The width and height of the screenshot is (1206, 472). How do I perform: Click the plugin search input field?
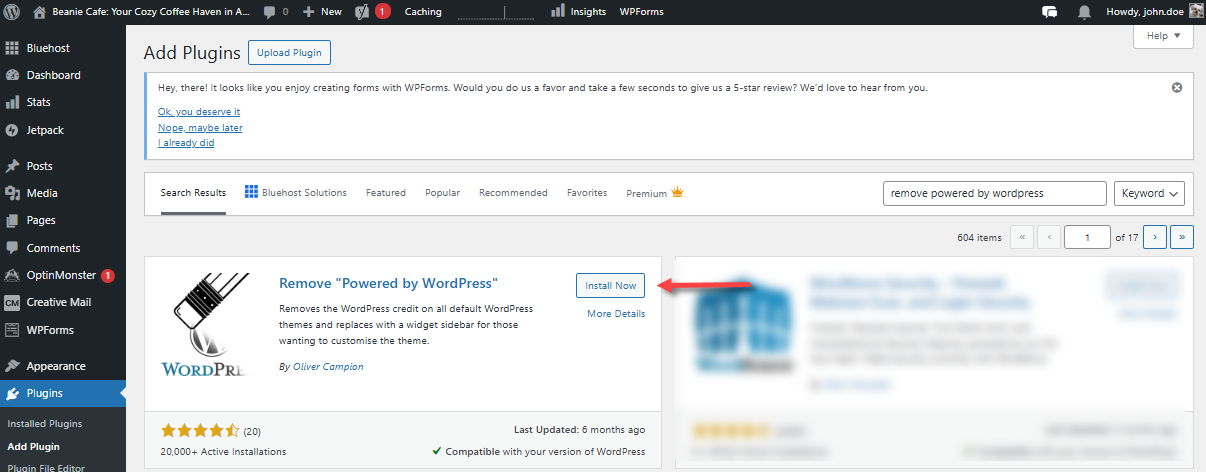point(995,193)
